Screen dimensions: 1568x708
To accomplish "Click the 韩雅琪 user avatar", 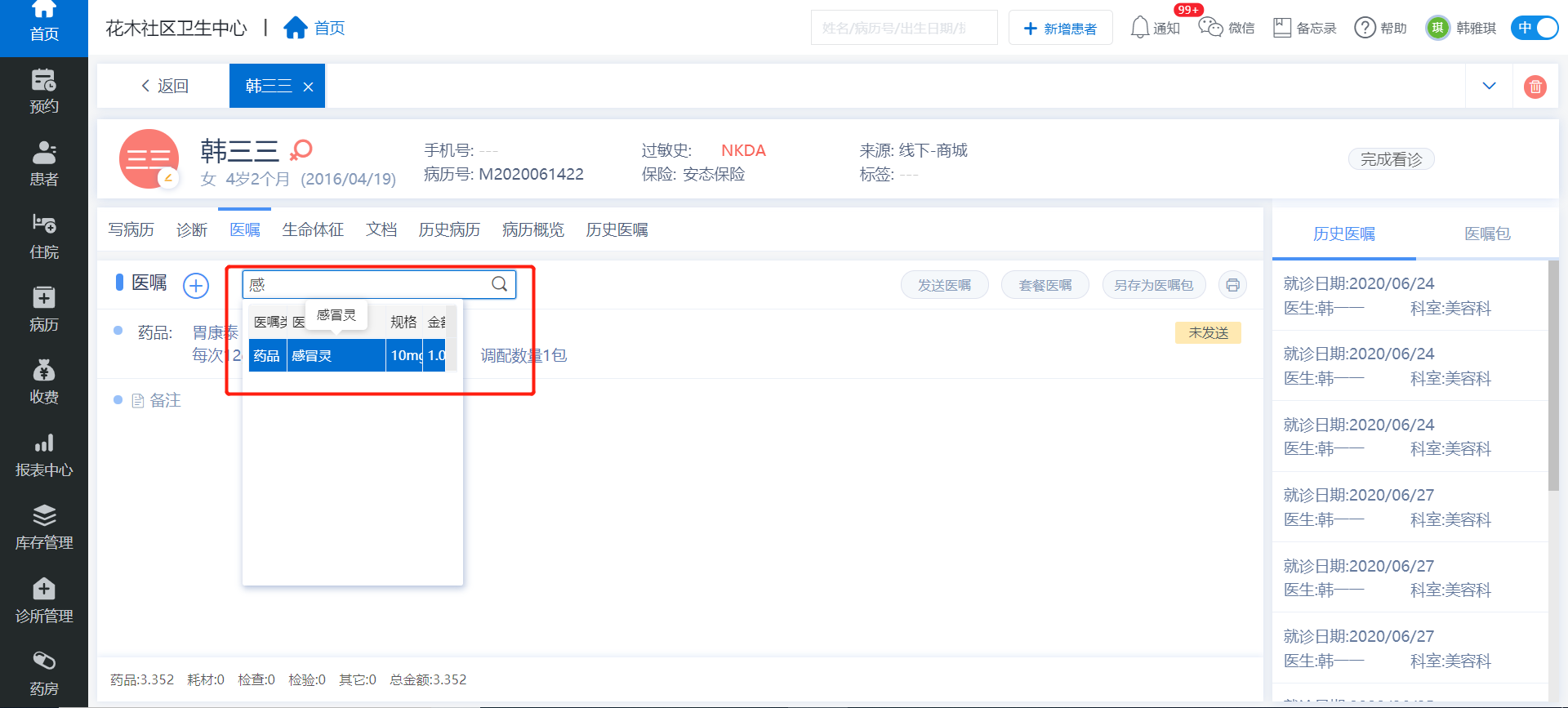I will tap(1437, 28).
